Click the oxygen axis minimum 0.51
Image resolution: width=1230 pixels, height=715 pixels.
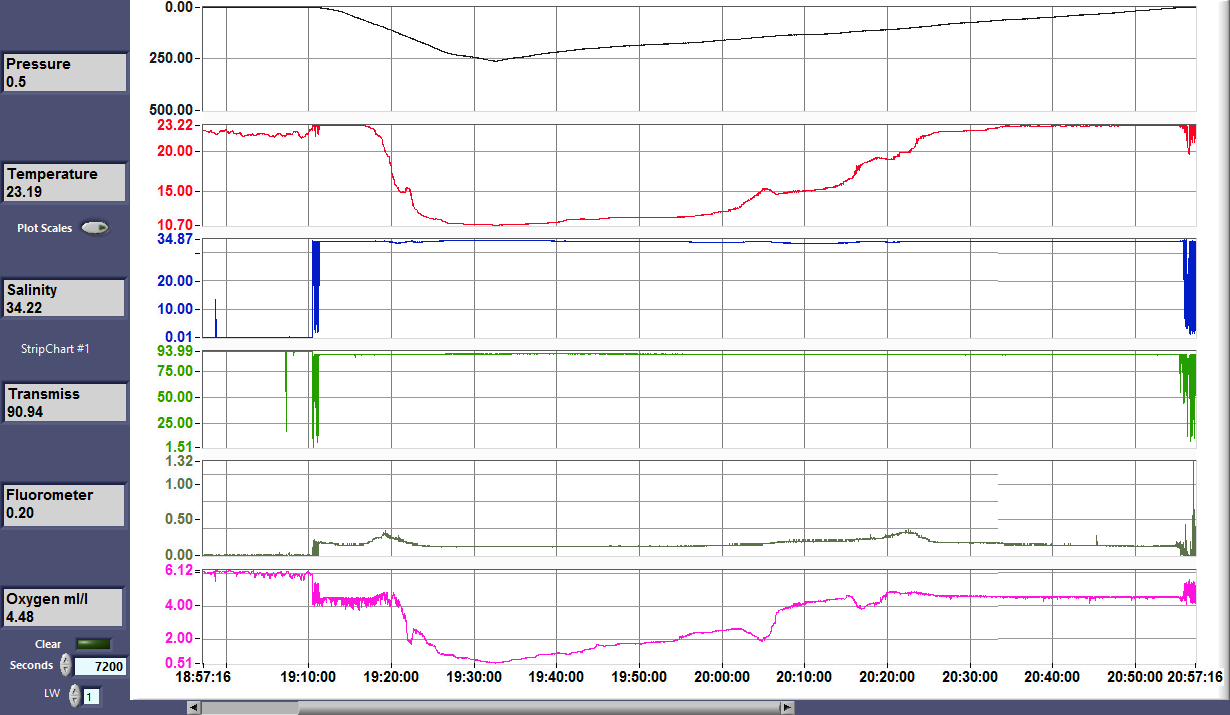point(178,662)
